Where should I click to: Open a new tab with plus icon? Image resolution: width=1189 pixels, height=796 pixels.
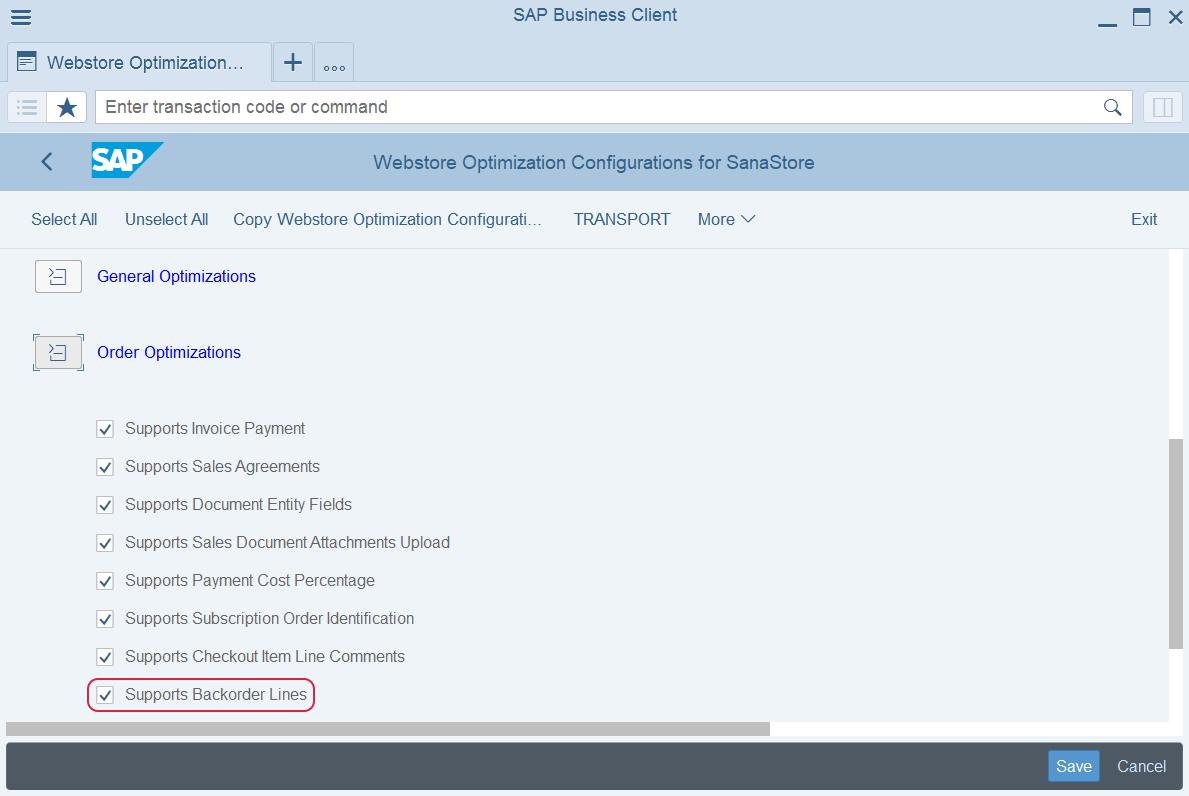click(x=293, y=62)
